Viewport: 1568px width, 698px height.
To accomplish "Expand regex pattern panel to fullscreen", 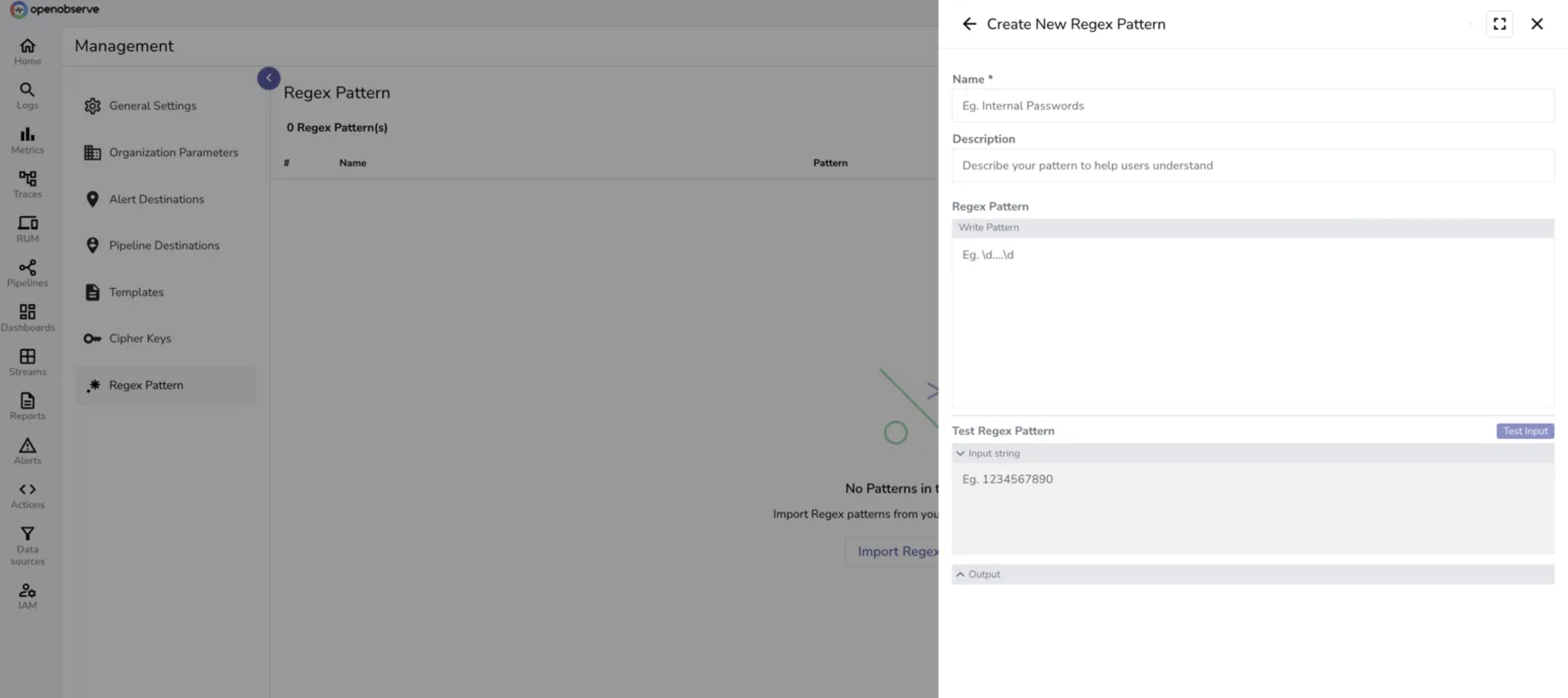I will pos(1499,24).
